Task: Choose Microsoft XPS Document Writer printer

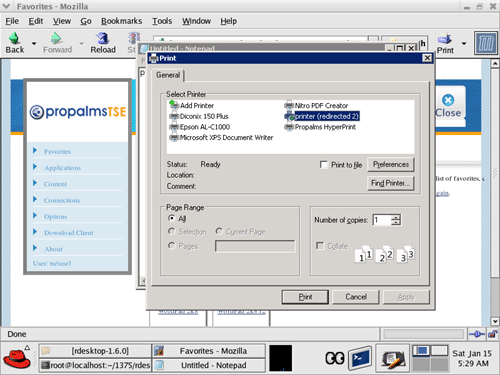Action: point(221,138)
